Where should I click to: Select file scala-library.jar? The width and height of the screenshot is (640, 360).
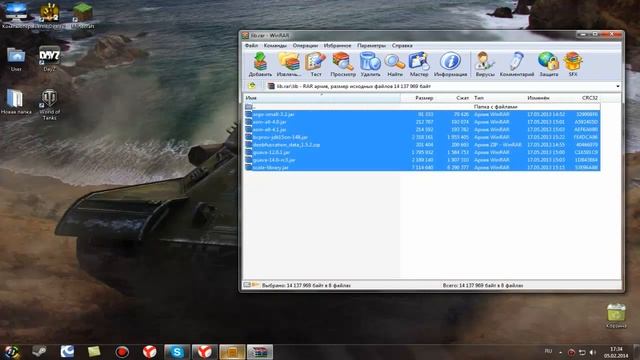(422, 167)
